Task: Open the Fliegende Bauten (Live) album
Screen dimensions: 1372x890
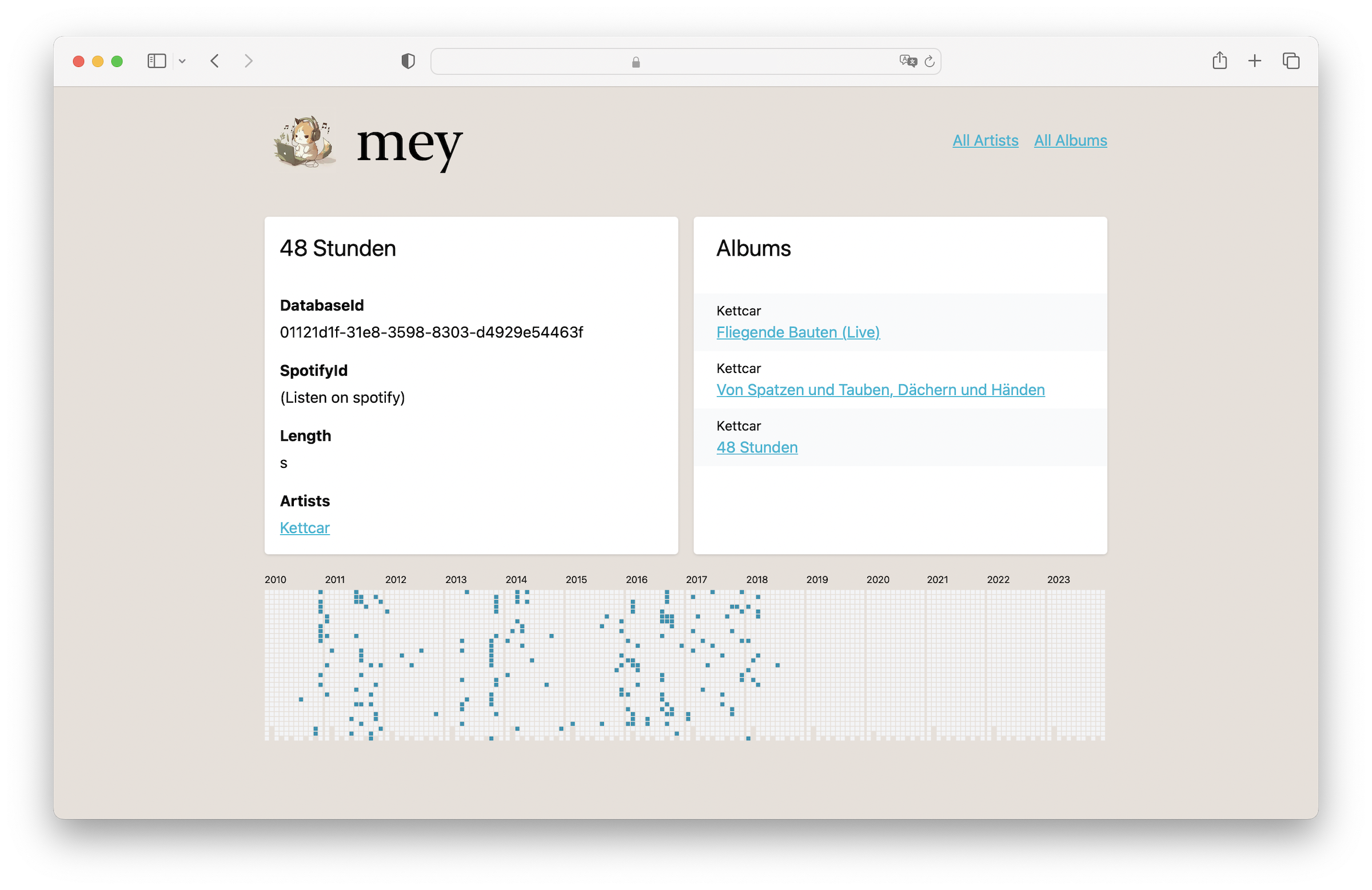Action: [x=798, y=332]
